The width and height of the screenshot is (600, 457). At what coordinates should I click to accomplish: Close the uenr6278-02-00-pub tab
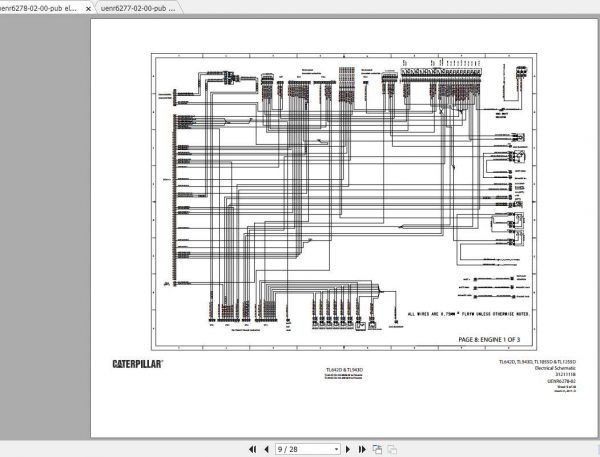tap(88, 8)
